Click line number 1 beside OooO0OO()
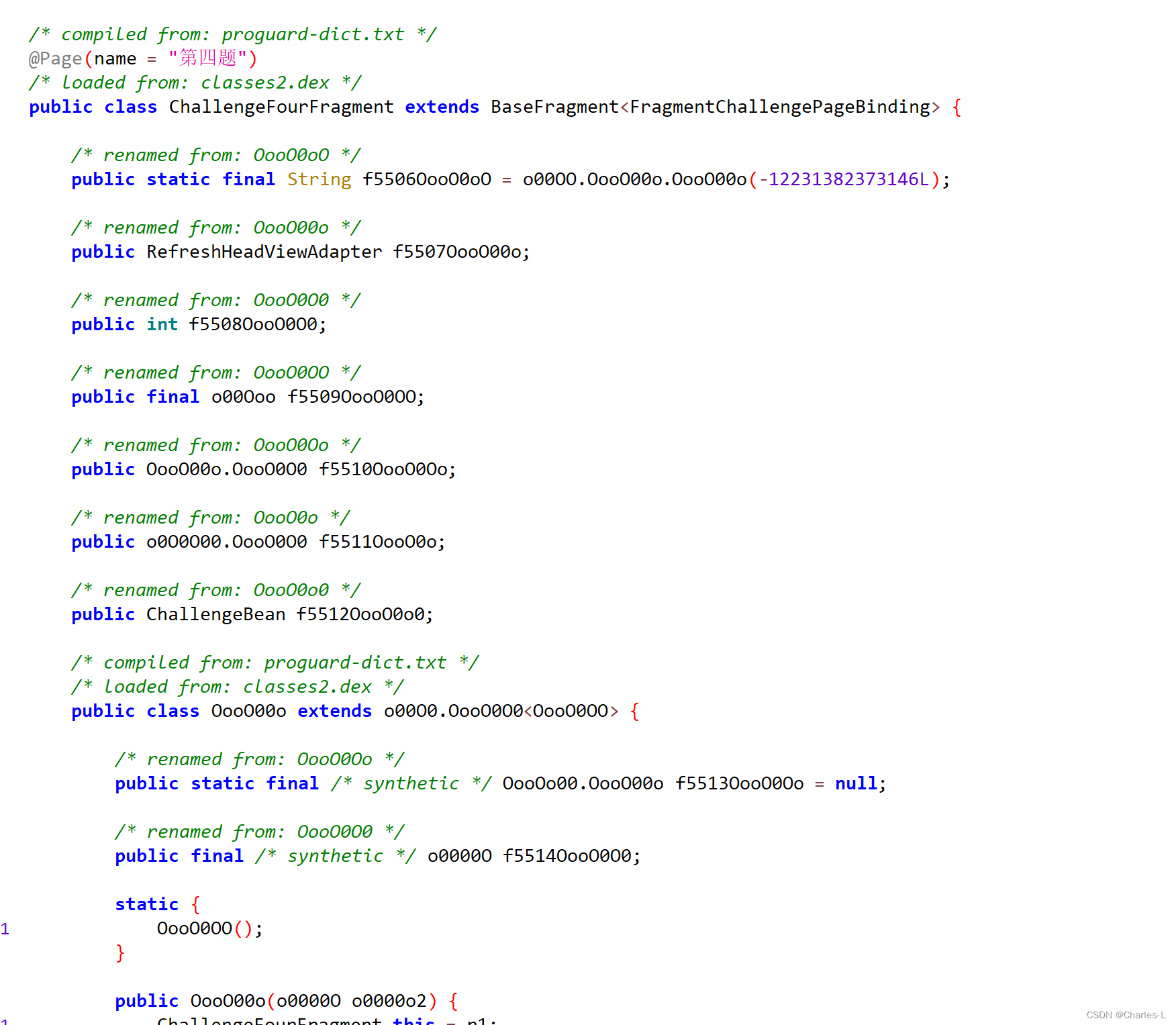The width and height of the screenshot is (1176, 1025). [5, 930]
